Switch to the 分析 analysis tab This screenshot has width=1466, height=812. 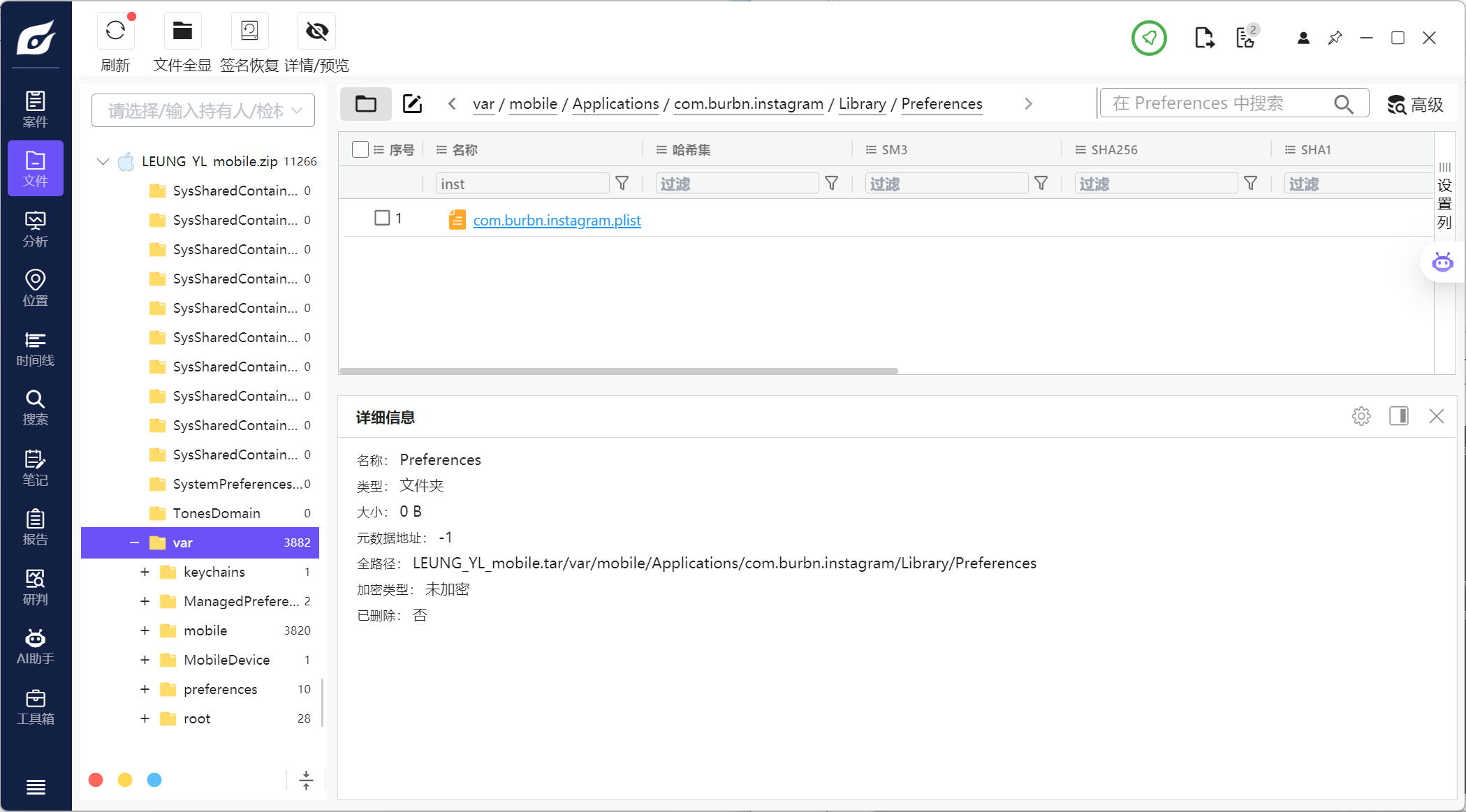[36, 229]
